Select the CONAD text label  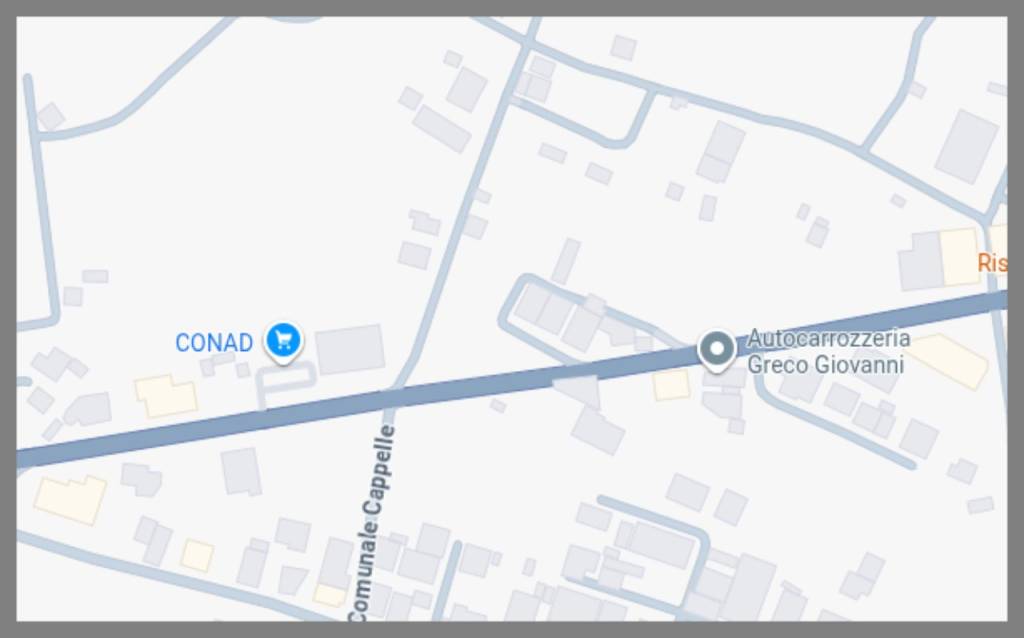tap(214, 343)
